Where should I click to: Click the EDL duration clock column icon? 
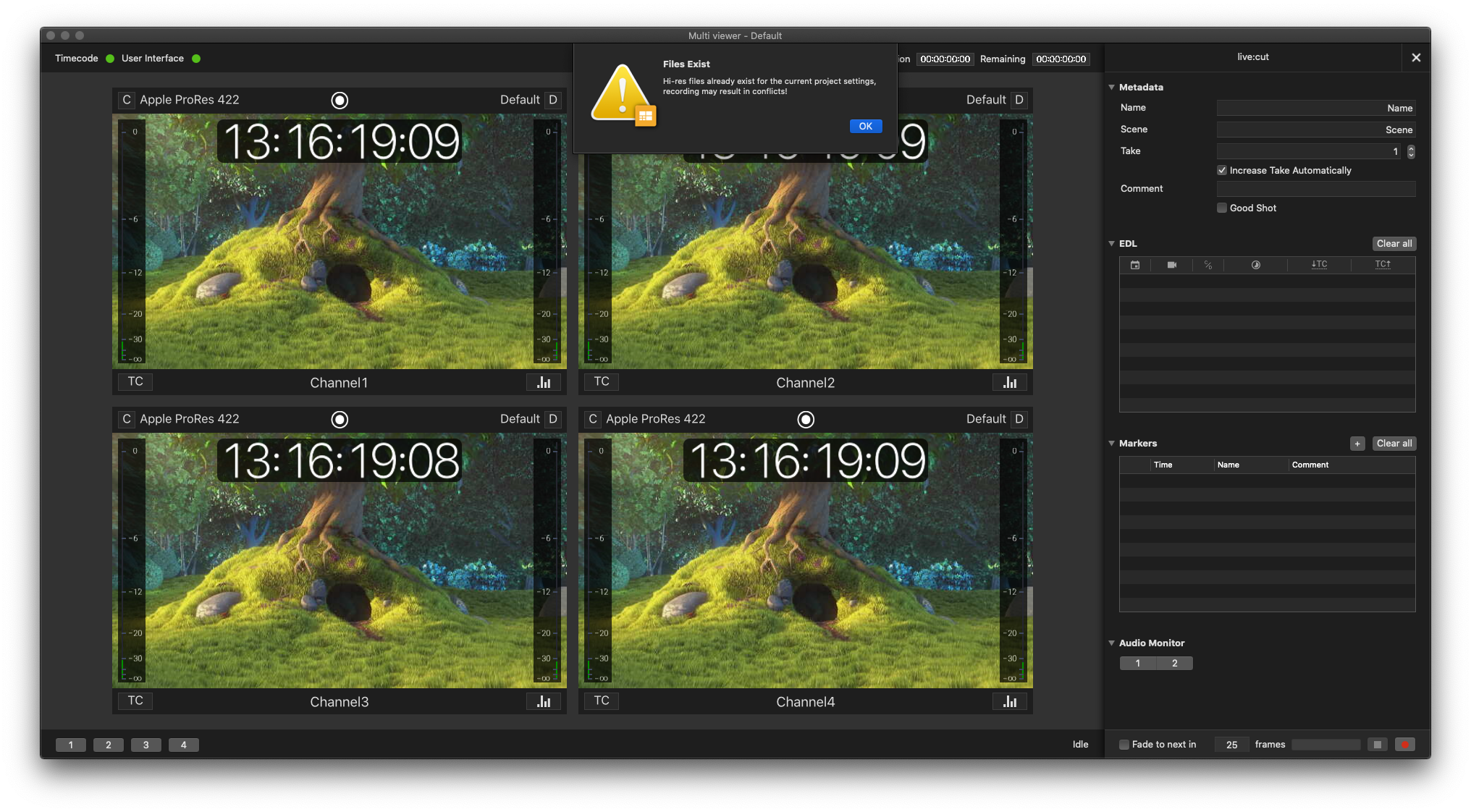[1256, 265]
